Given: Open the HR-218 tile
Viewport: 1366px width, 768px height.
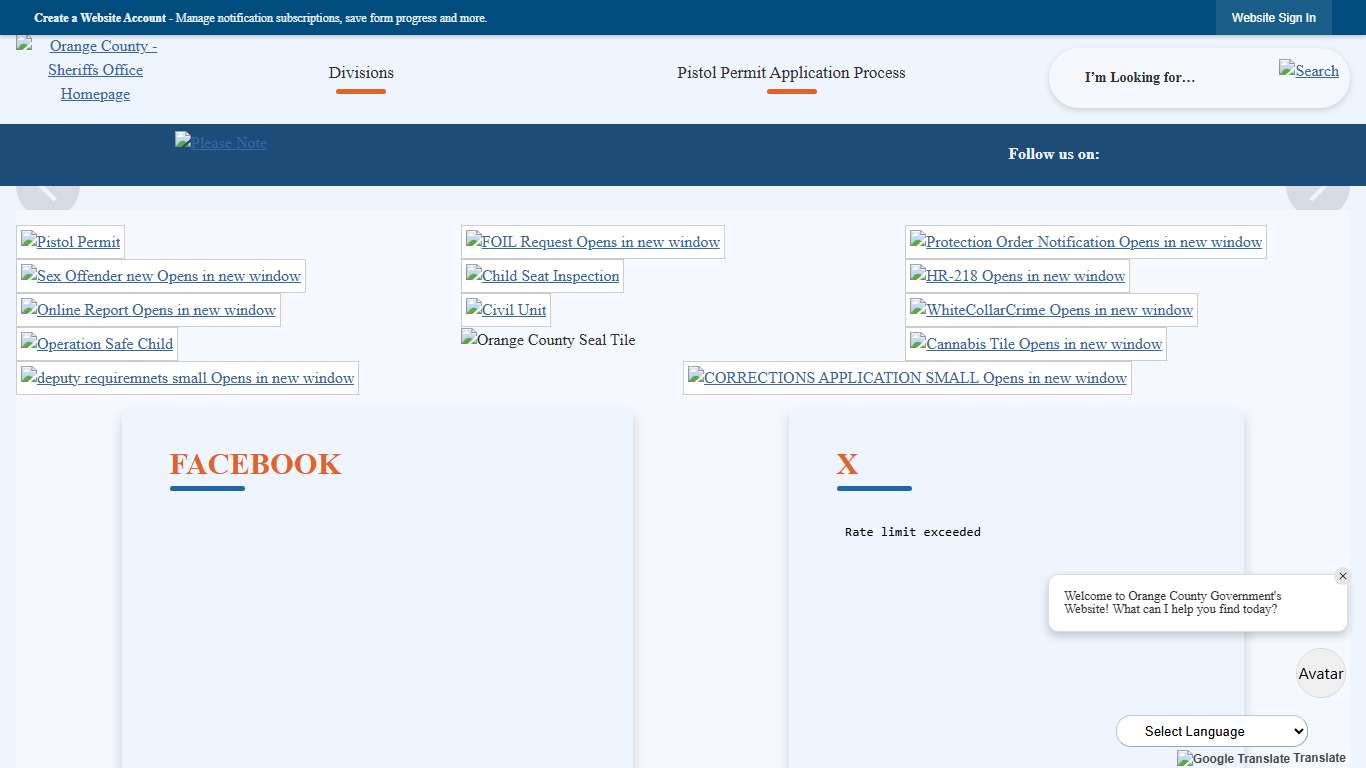Looking at the screenshot, I should (1017, 276).
